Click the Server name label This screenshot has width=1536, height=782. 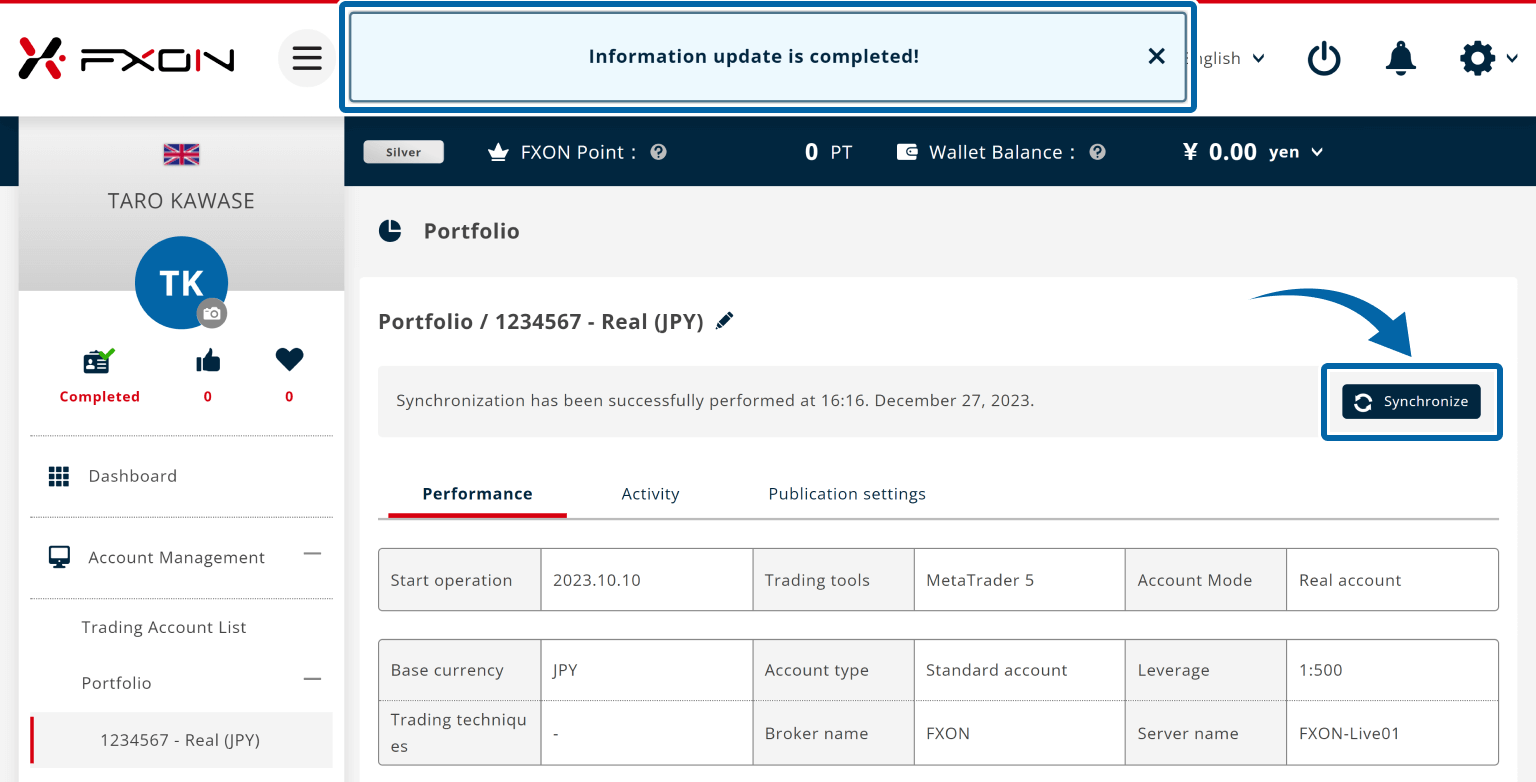pyautogui.click(x=1188, y=733)
